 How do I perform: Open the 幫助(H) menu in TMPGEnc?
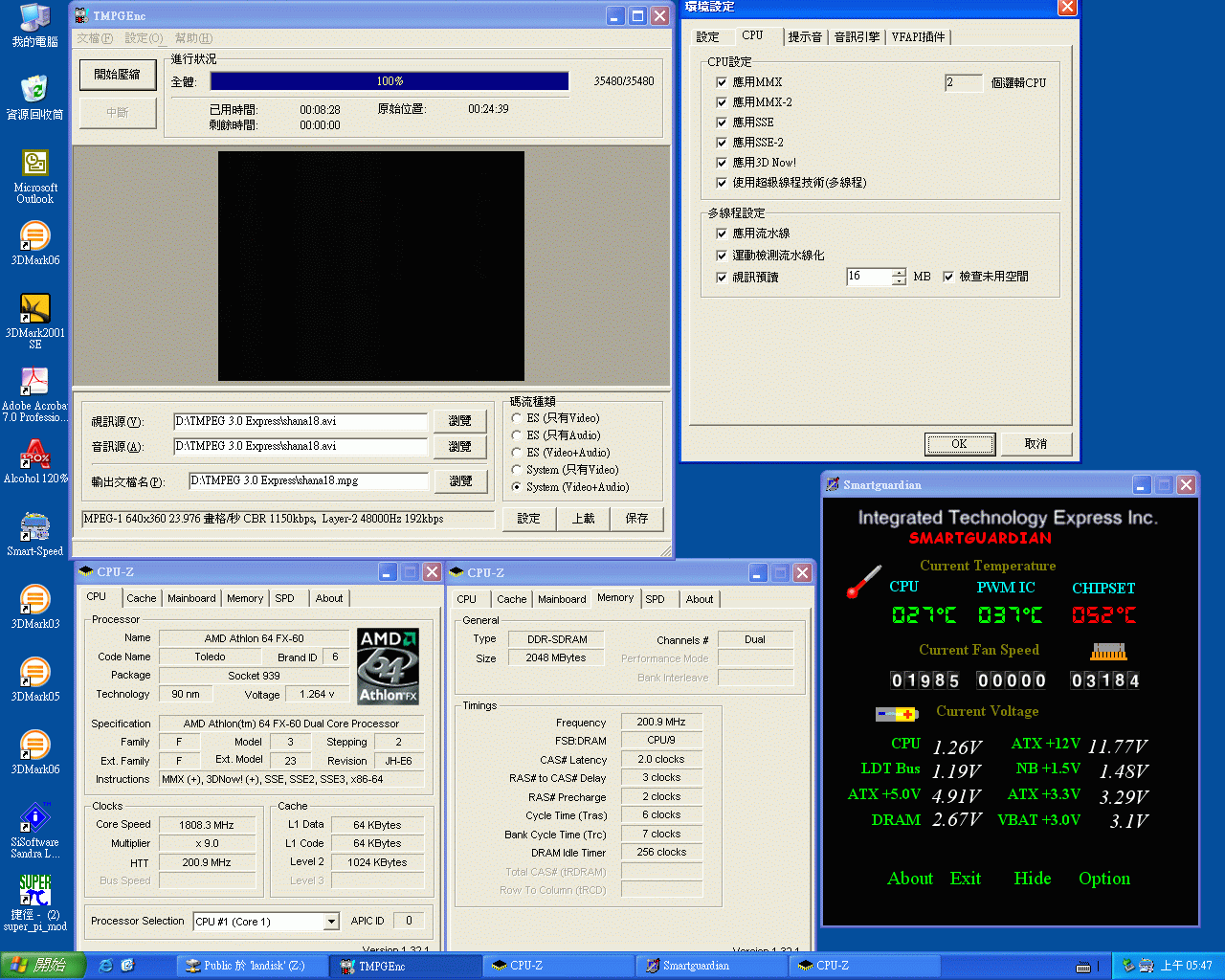point(193,38)
